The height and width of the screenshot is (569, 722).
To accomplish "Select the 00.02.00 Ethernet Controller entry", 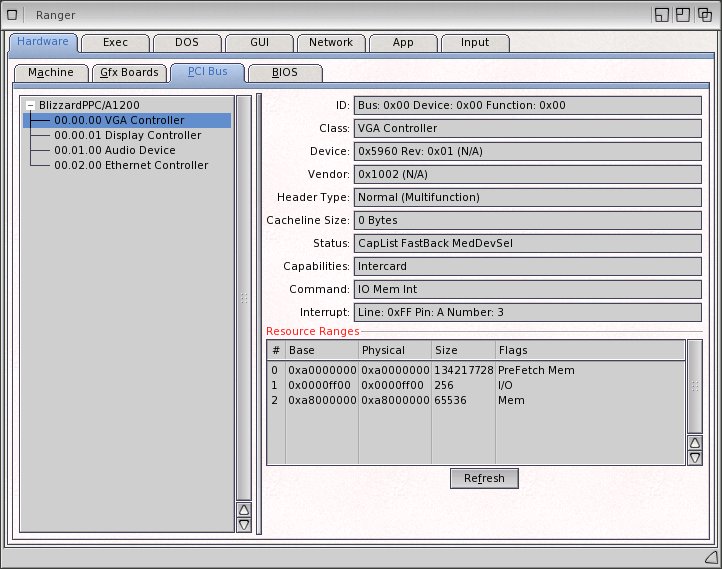I will coord(130,165).
